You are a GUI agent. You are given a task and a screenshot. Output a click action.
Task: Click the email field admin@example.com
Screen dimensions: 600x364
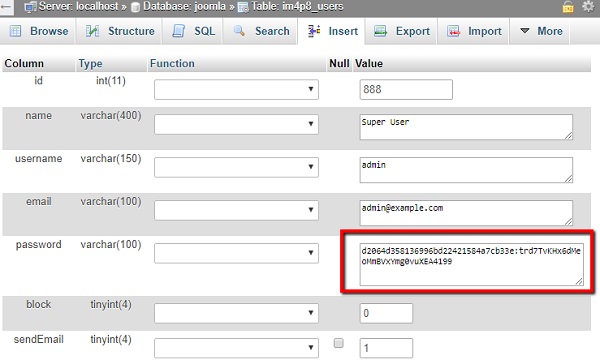click(466, 213)
